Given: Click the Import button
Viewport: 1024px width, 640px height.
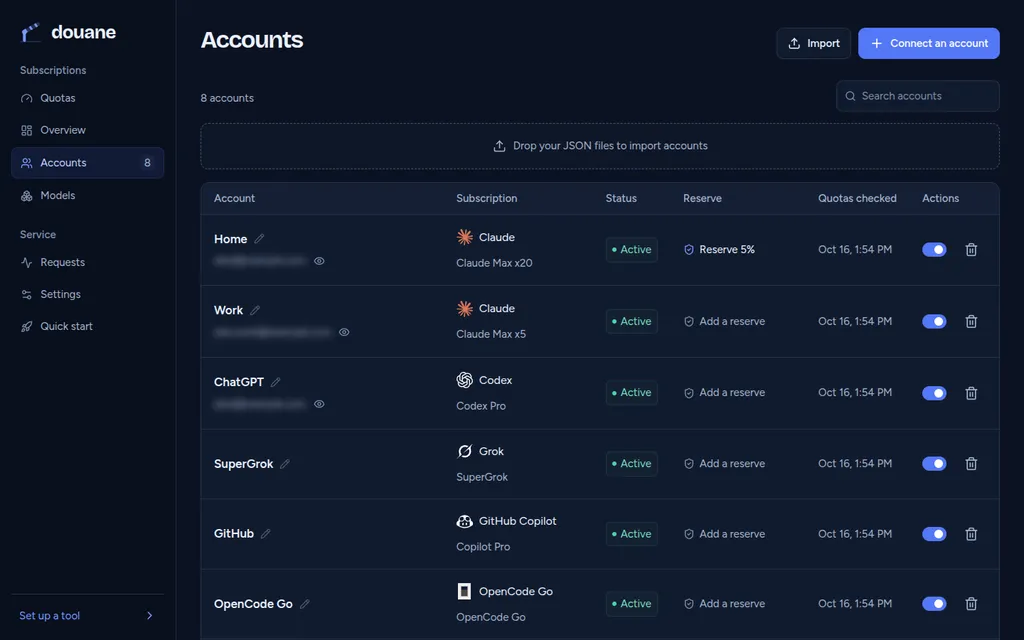Looking at the screenshot, I should coord(814,43).
